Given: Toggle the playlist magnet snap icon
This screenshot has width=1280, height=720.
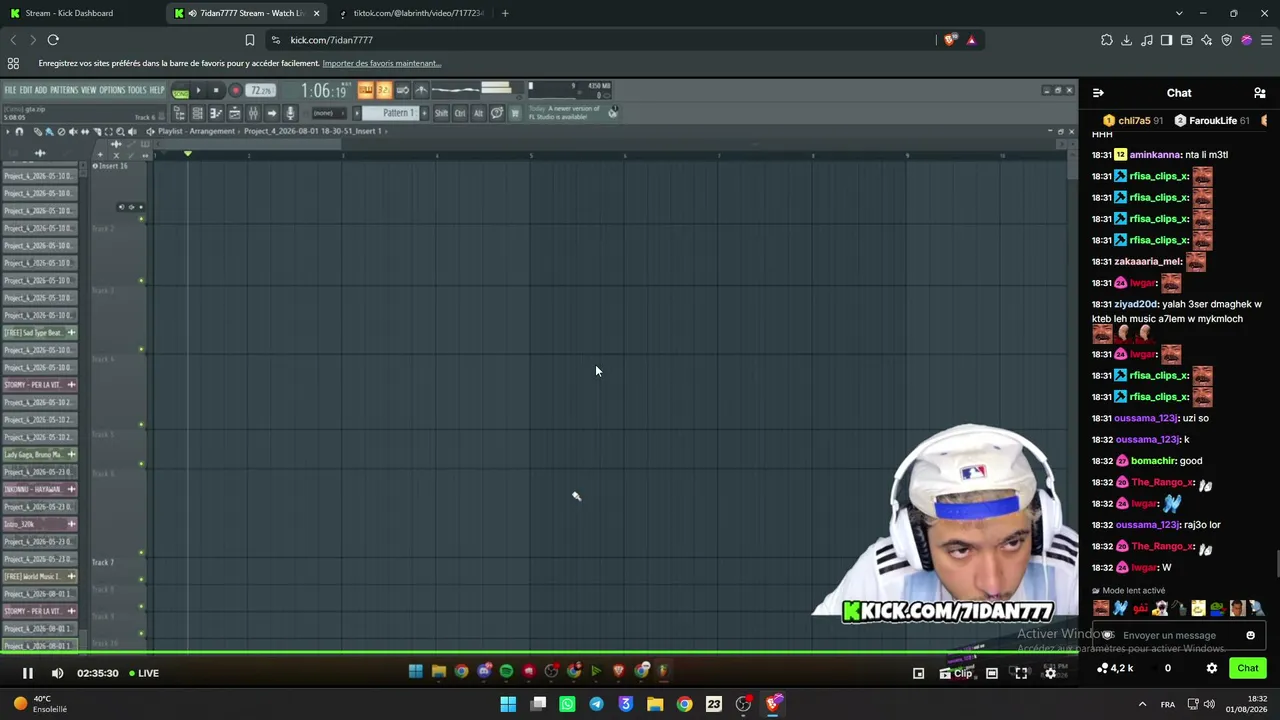Looking at the screenshot, I should pyautogui.click(x=19, y=132).
